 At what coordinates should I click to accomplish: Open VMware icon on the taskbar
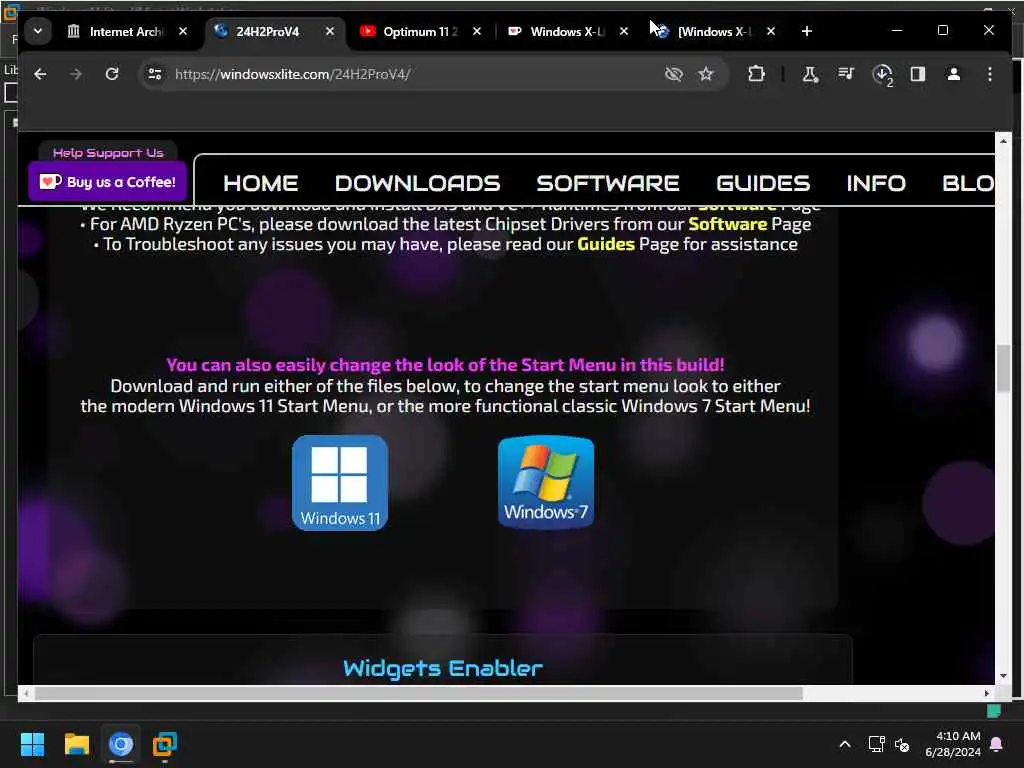coord(165,744)
